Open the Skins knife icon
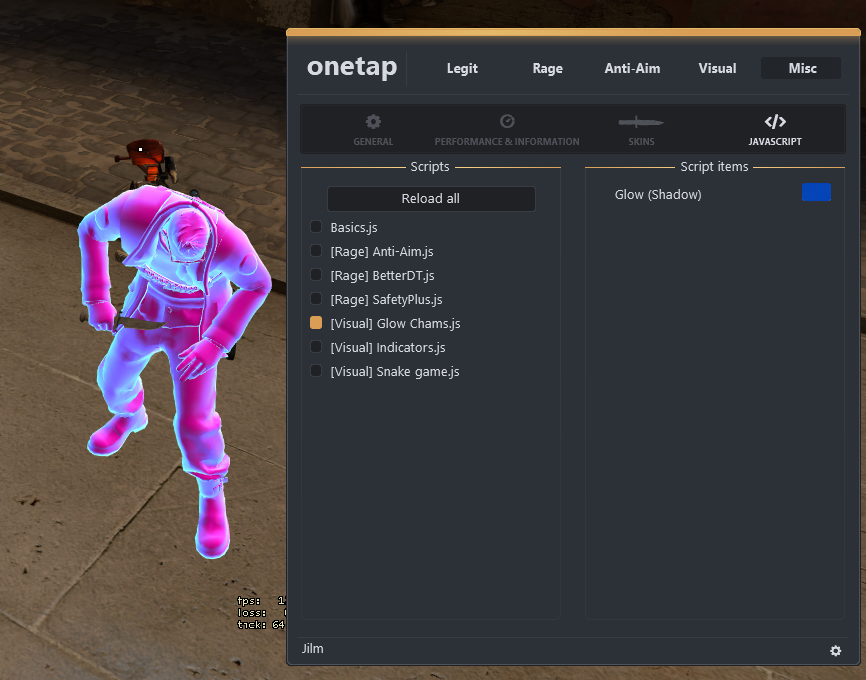This screenshot has height=680, width=866. click(x=641, y=122)
